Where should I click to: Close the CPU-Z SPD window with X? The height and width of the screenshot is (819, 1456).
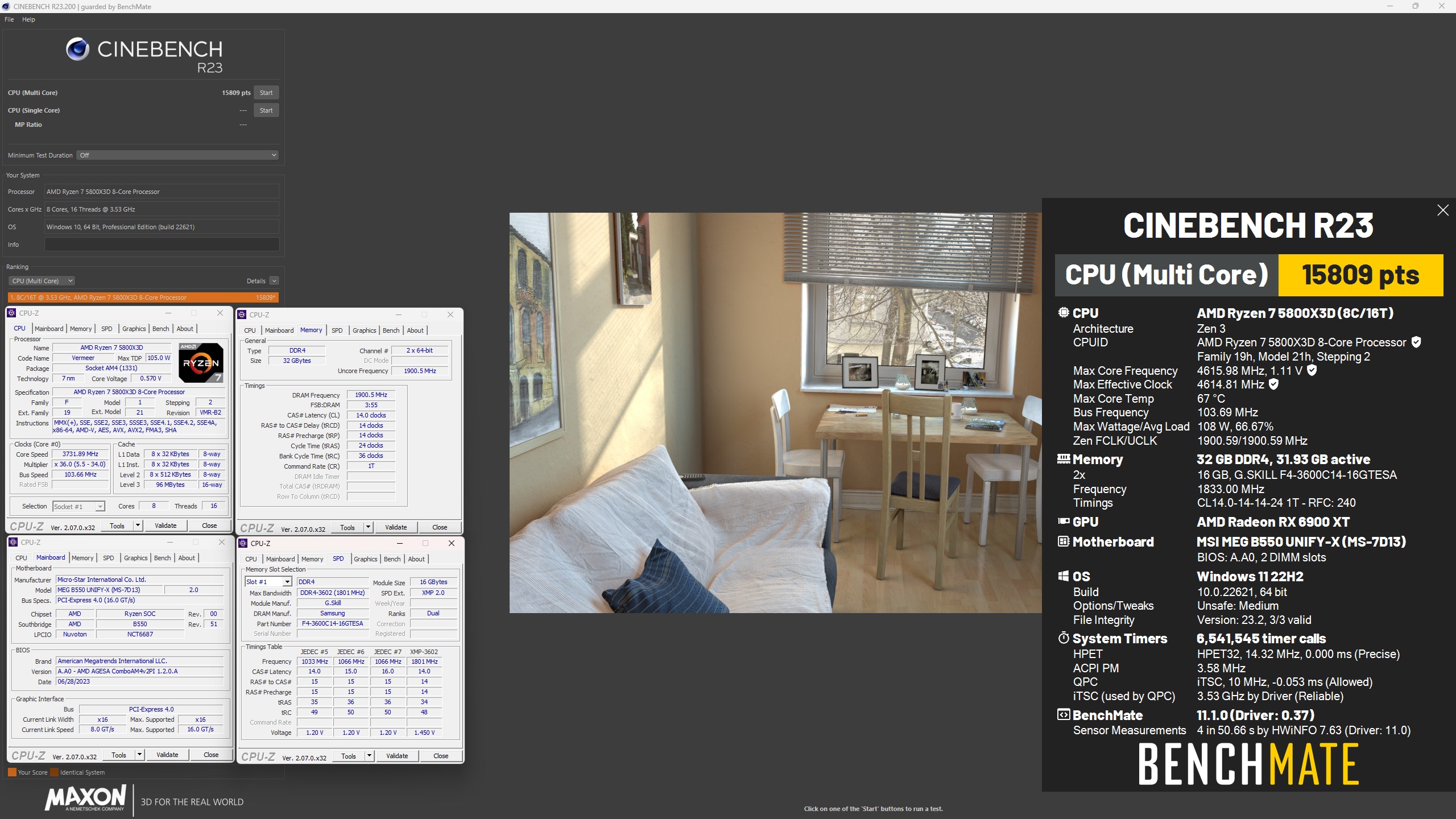pos(452,543)
